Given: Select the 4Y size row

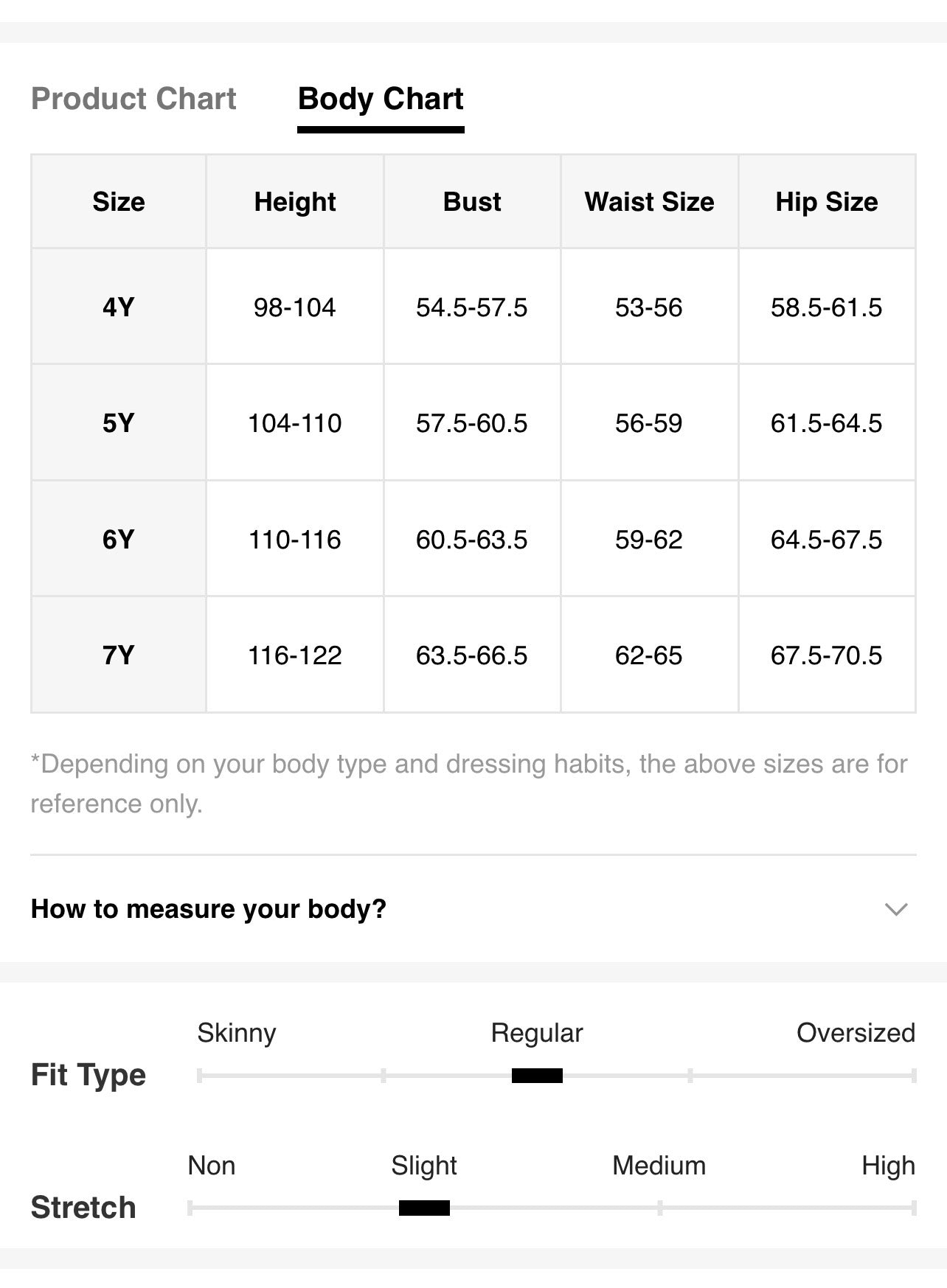Looking at the screenshot, I should (473, 307).
